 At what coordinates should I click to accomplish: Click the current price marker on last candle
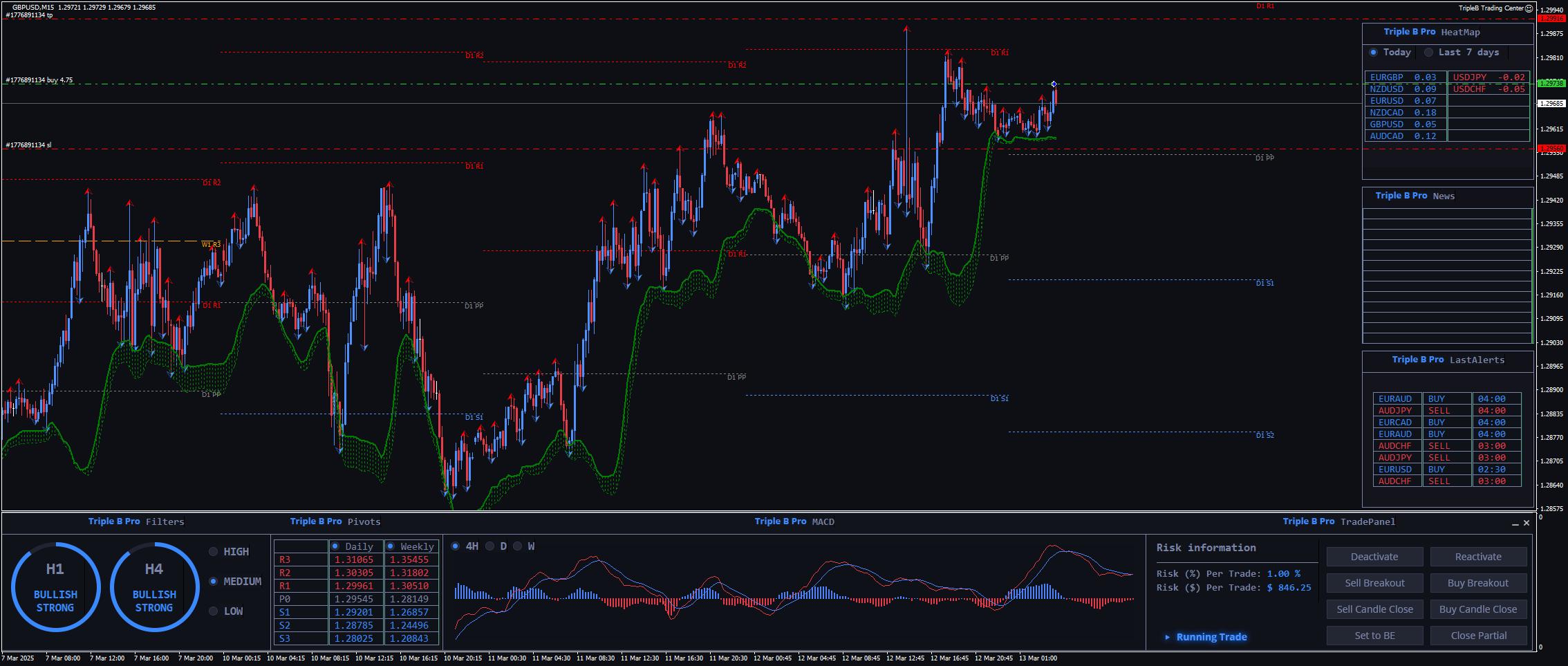click(x=1054, y=84)
